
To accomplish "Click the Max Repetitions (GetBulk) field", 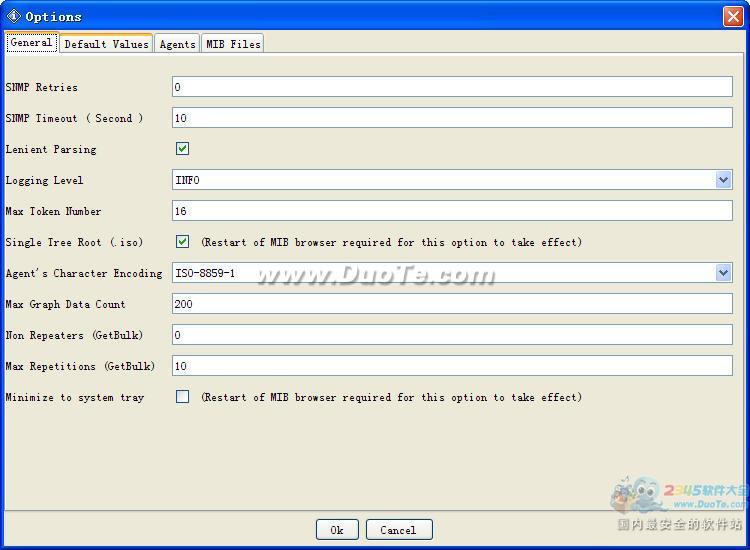I will coord(452,366).
